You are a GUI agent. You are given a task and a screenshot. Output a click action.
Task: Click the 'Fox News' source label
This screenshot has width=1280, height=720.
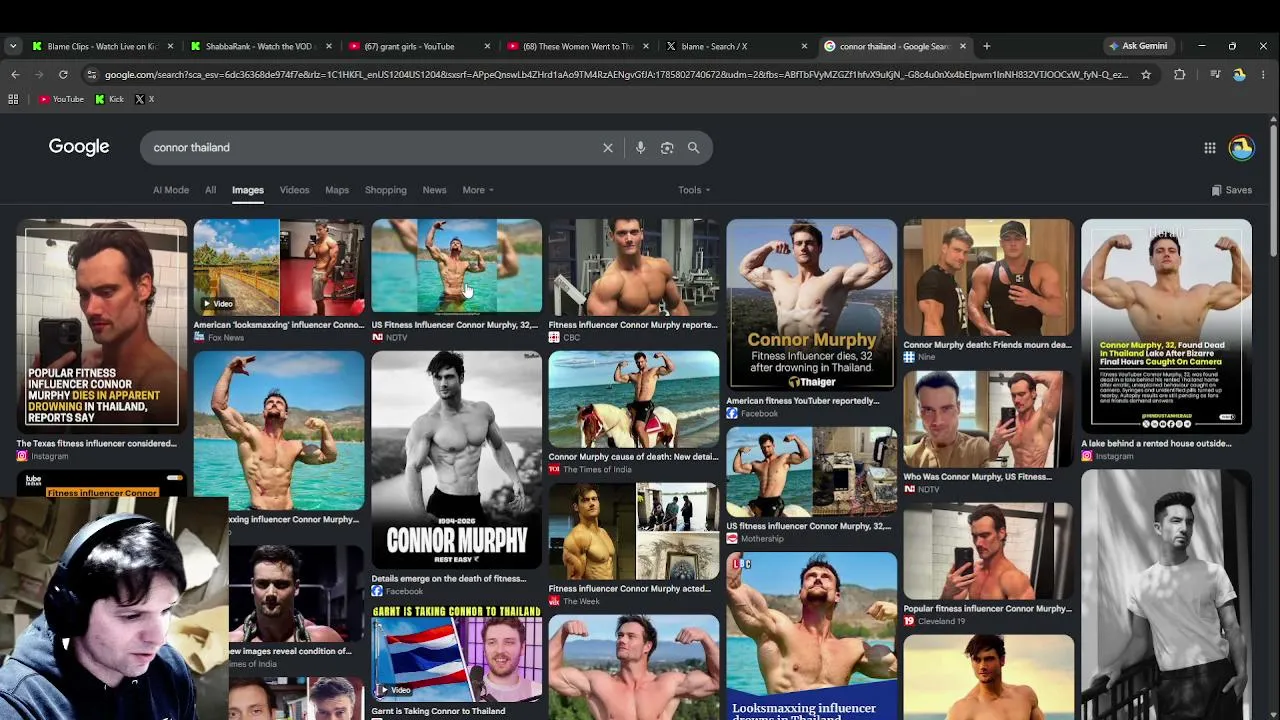pyautogui.click(x=226, y=338)
